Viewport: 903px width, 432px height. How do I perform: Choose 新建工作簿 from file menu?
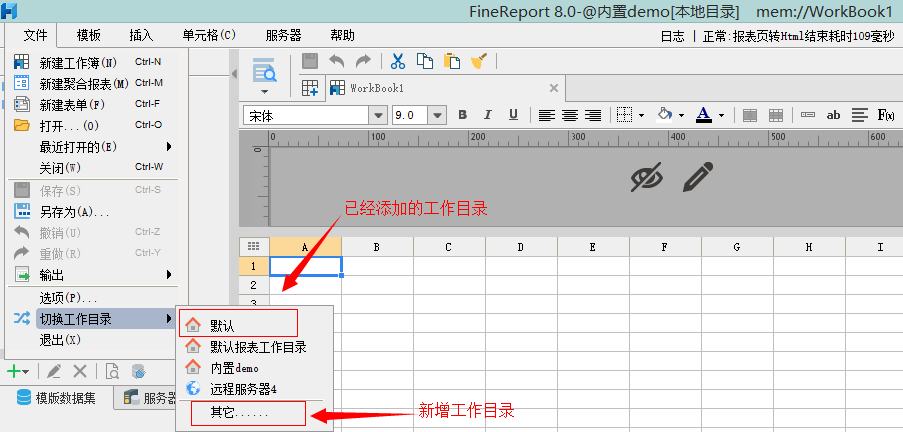click(x=92, y=62)
